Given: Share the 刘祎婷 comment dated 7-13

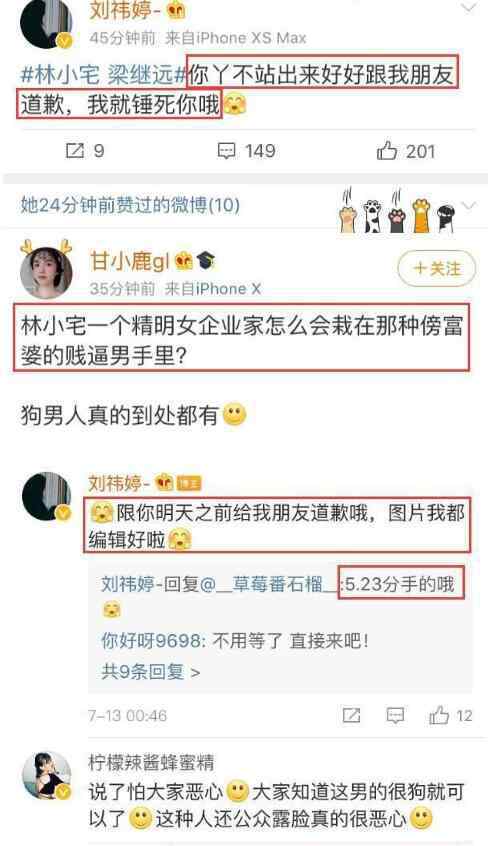Looking at the screenshot, I should click(351, 715).
